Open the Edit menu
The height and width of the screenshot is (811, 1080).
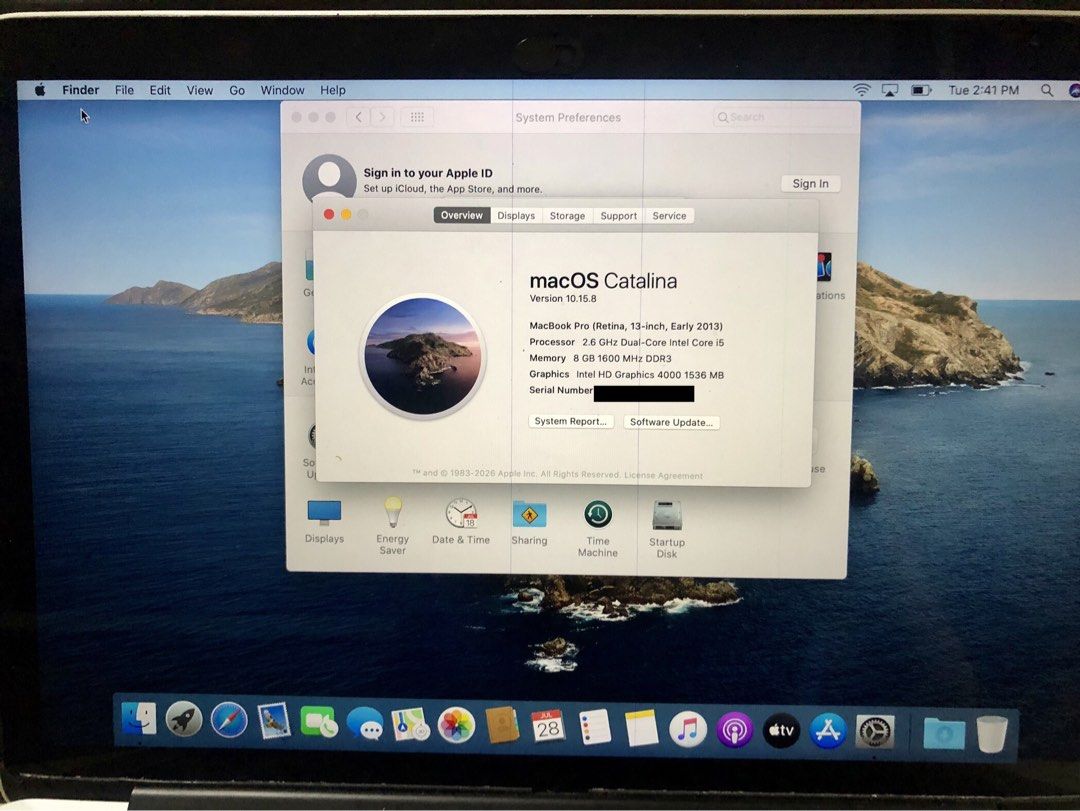[160, 90]
